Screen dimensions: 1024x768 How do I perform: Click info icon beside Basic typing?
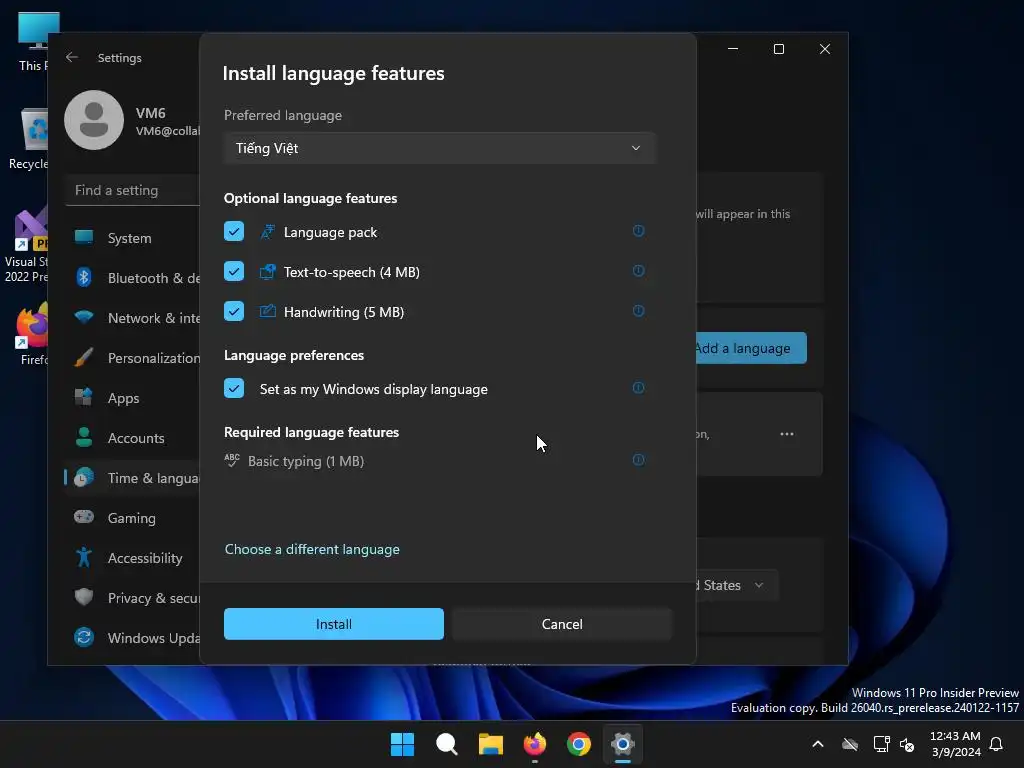click(638, 460)
